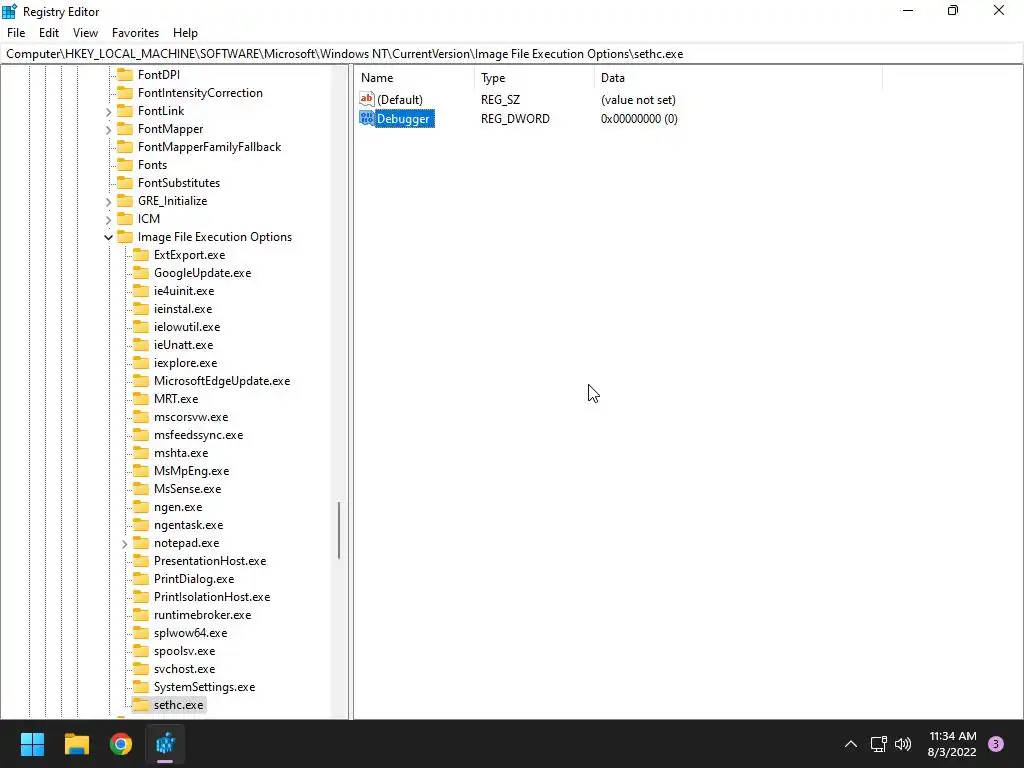Open the volume speaker tray icon

(903, 744)
